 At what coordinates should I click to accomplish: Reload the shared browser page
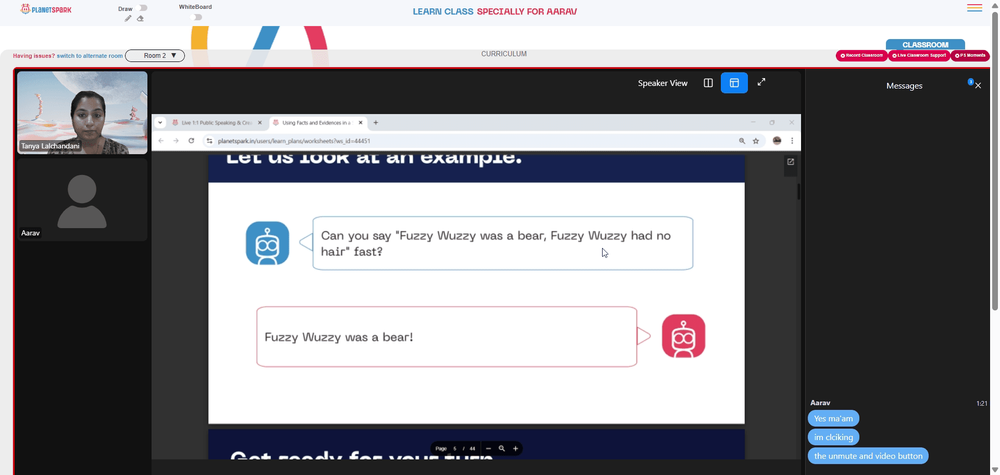pyautogui.click(x=191, y=140)
